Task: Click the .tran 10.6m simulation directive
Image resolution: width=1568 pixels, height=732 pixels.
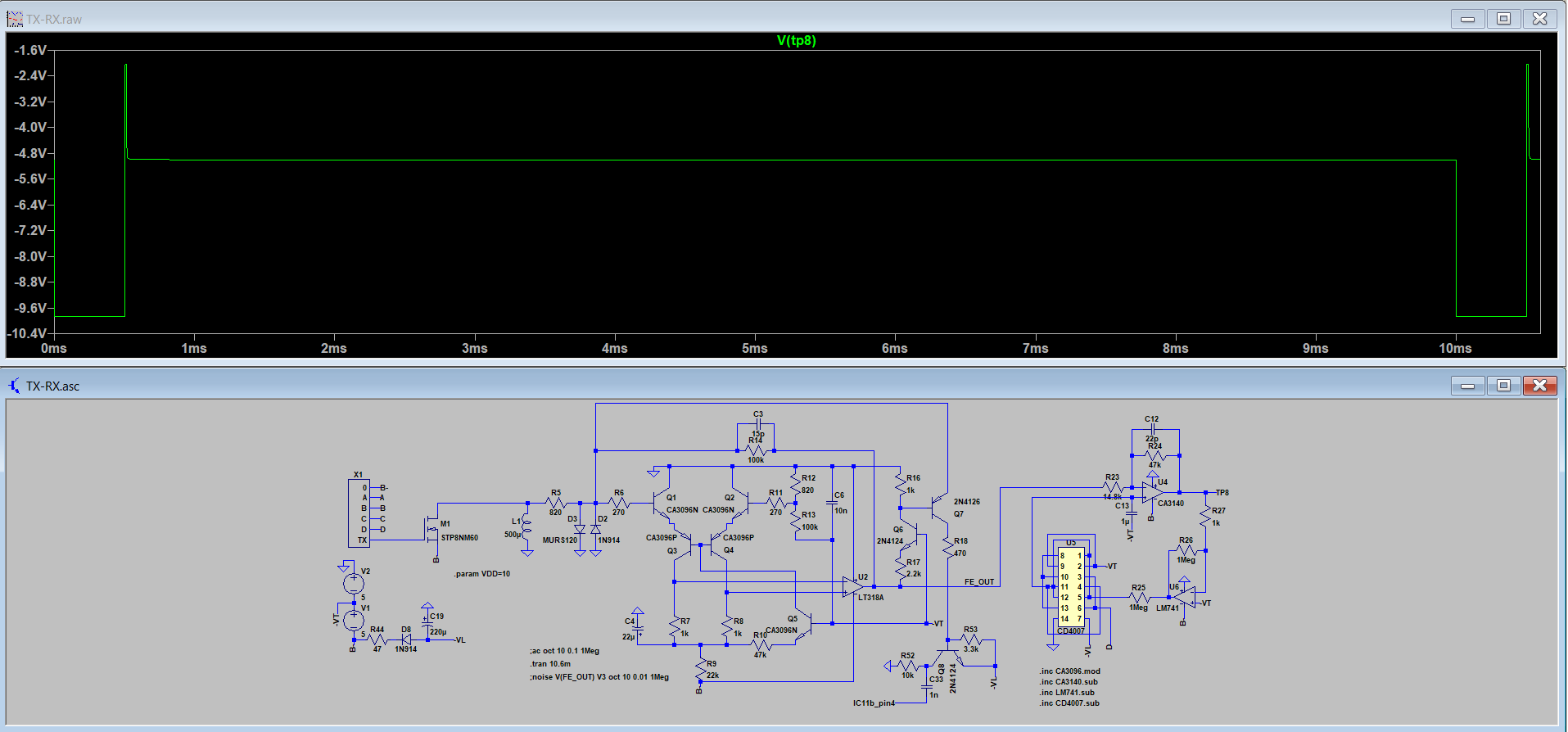Action: pyautogui.click(x=550, y=664)
